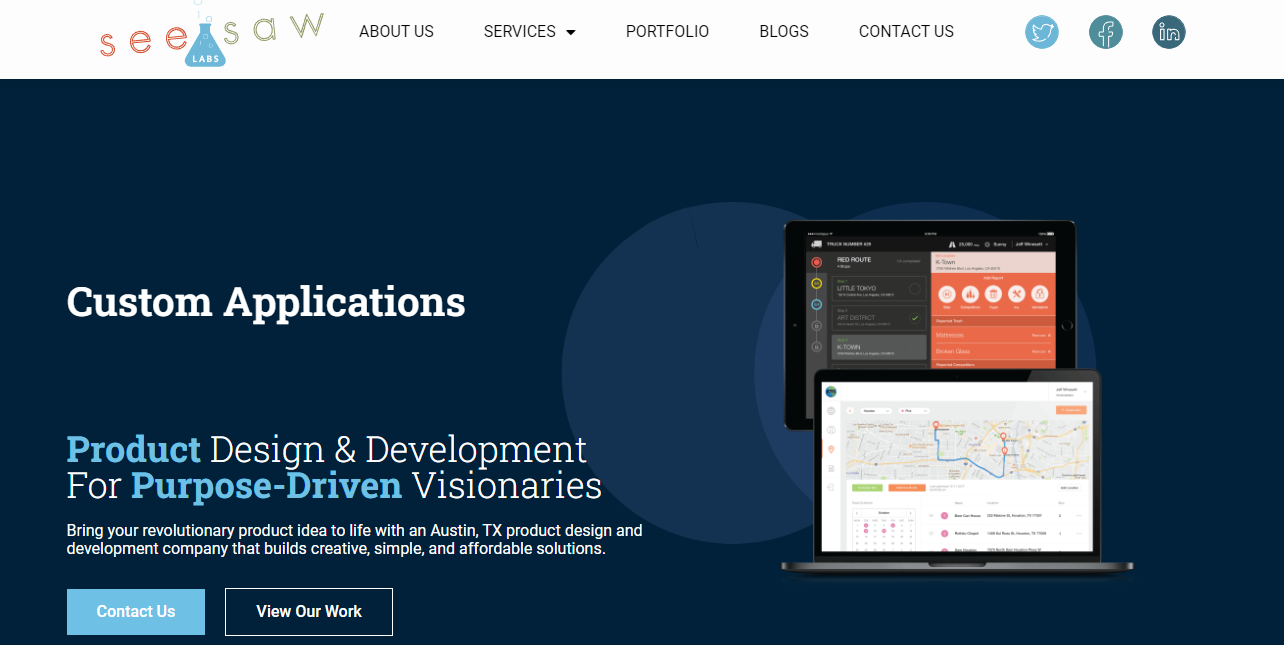1284x645 pixels.
Task: Click the View Our Work button
Action: [x=309, y=612]
